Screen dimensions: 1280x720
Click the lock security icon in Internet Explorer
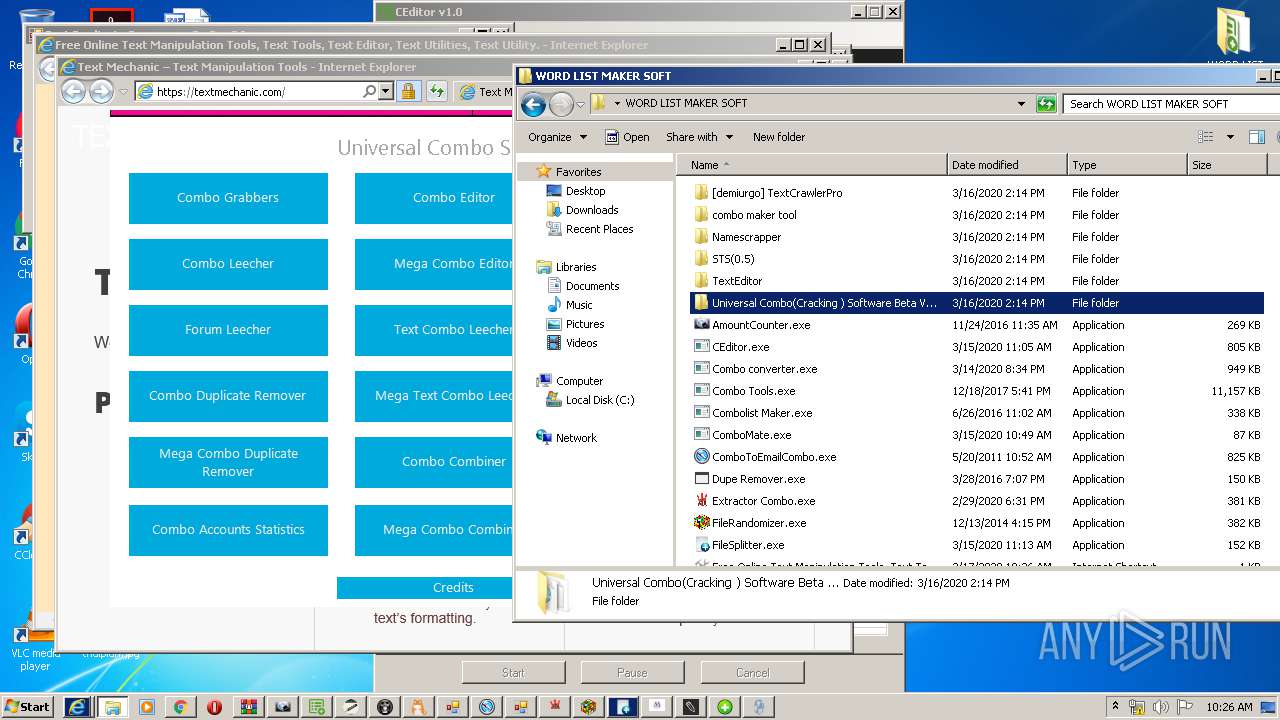408,91
